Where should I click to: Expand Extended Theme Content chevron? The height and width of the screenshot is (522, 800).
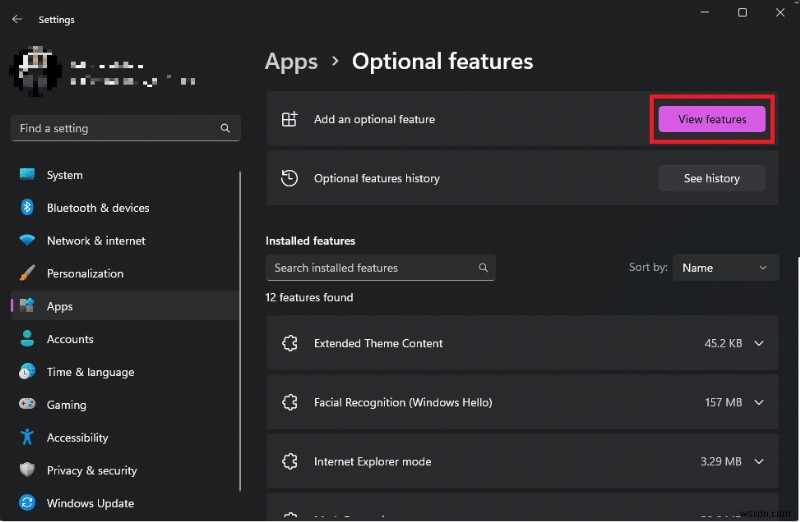759,343
